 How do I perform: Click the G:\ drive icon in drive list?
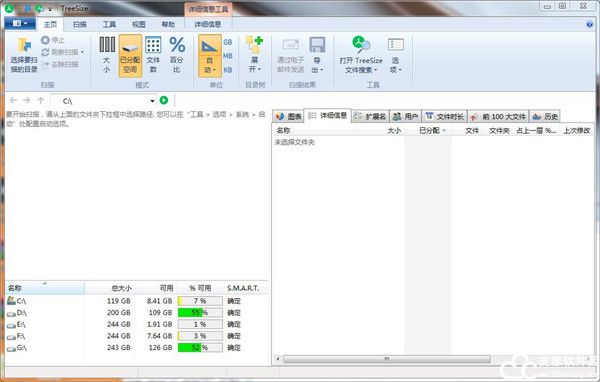coord(11,348)
